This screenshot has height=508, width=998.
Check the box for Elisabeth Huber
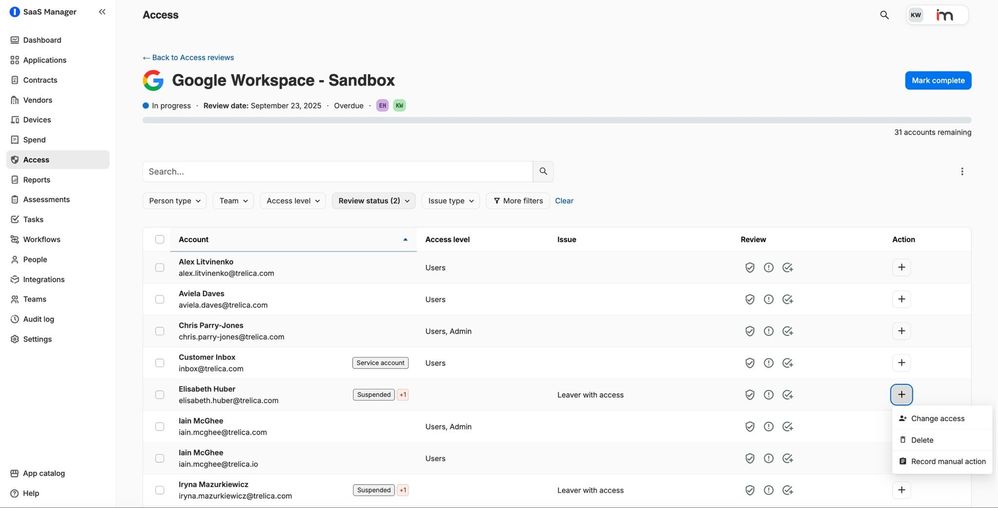(x=160, y=395)
